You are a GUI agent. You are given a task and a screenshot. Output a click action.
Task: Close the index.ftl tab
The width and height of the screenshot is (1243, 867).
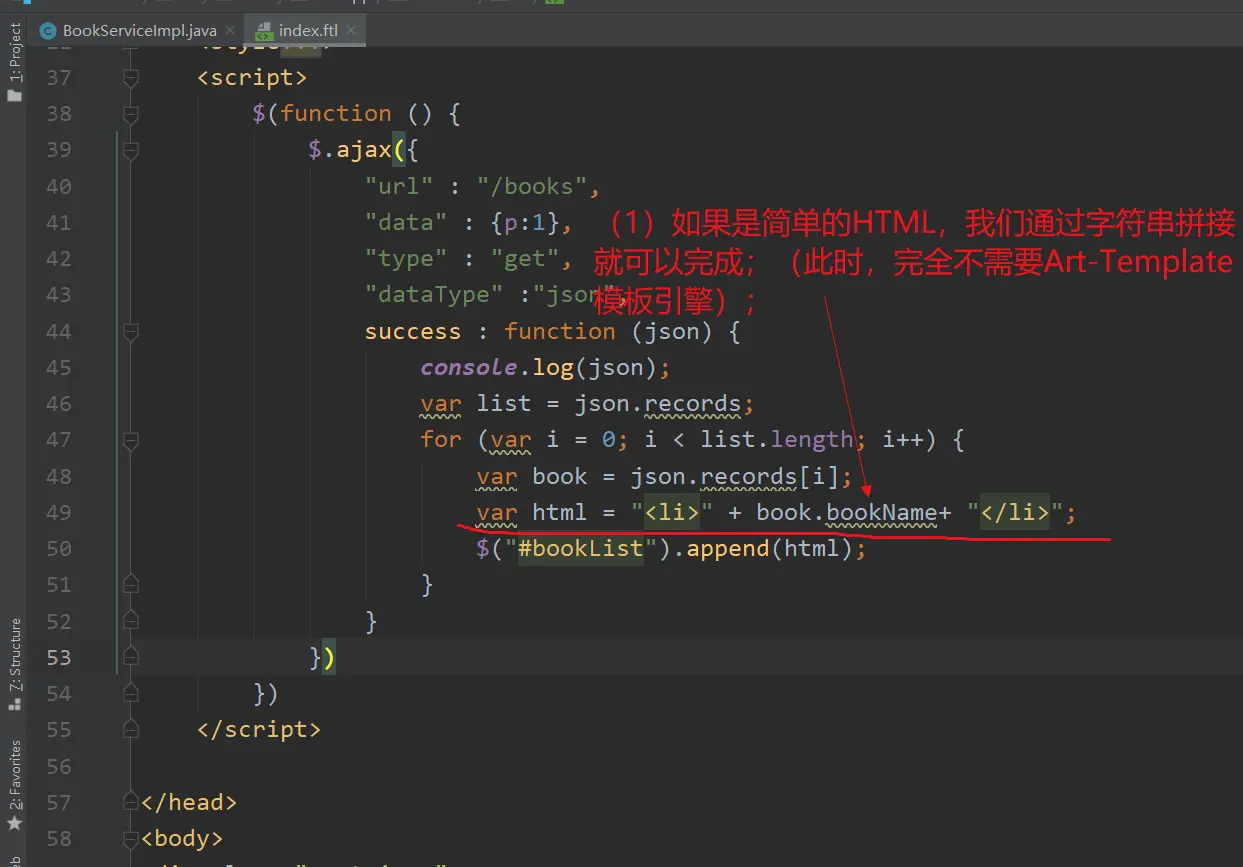point(350,31)
